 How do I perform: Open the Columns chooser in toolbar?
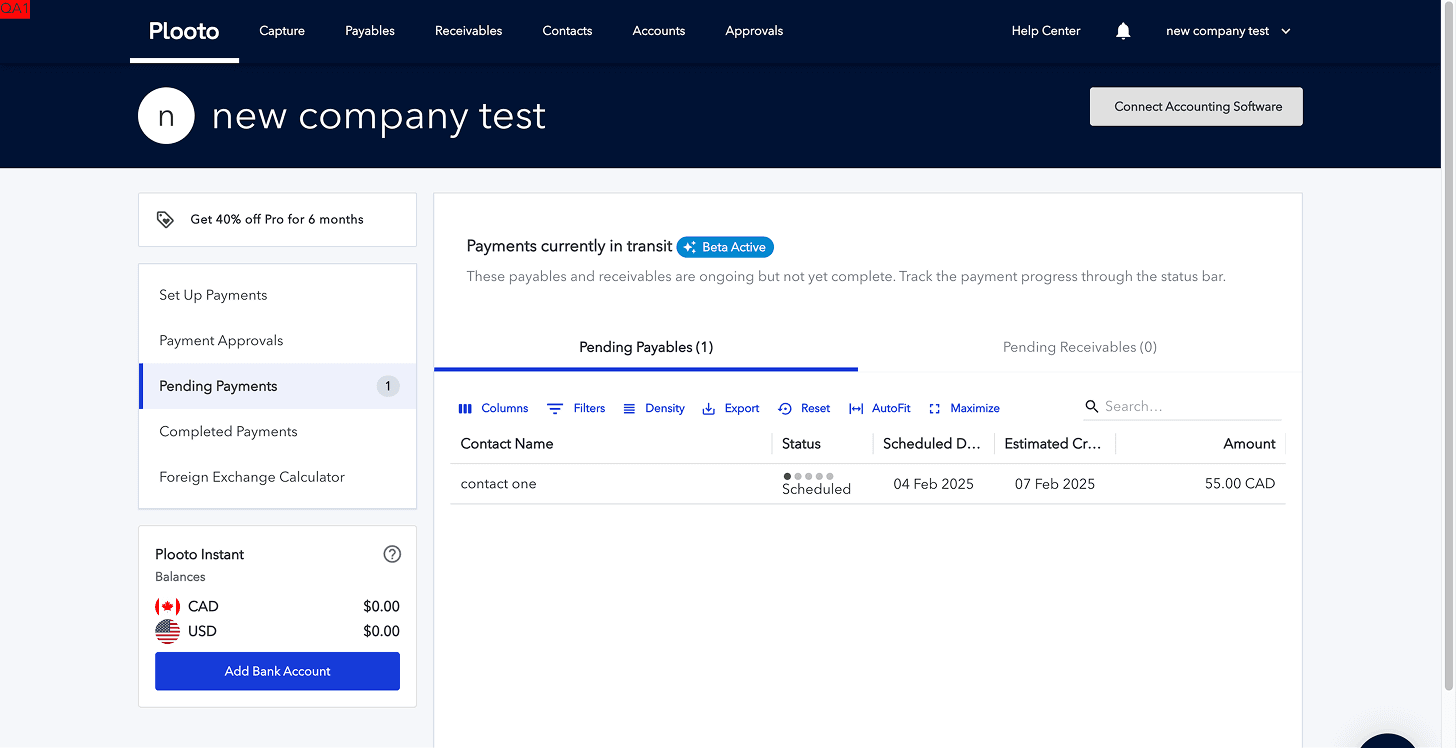point(493,408)
